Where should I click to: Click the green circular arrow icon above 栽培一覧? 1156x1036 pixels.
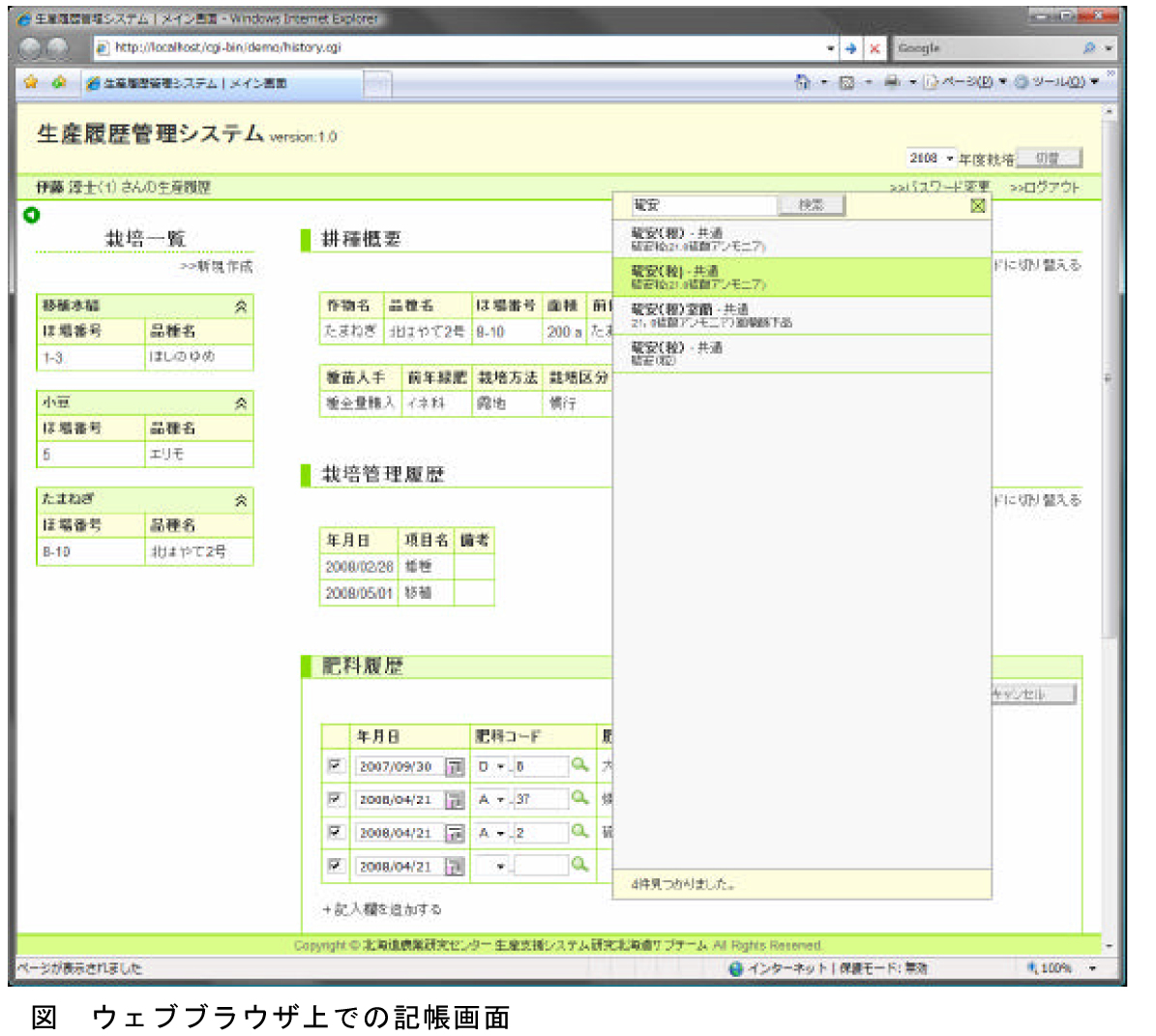[32, 215]
